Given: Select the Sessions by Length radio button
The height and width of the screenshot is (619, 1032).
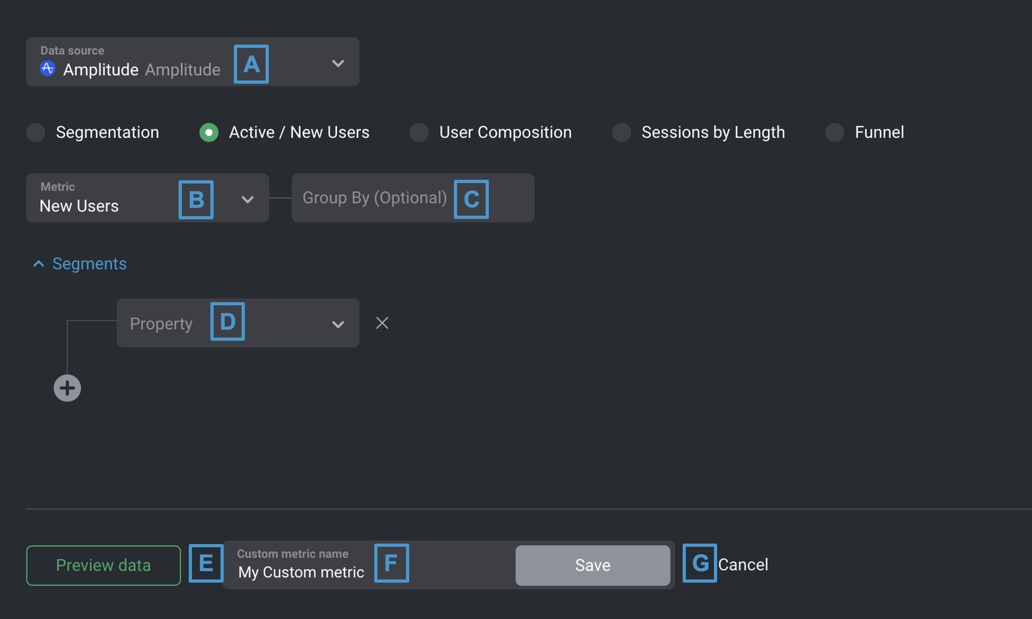Looking at the screenshot, I should click(x=621, y=132).
